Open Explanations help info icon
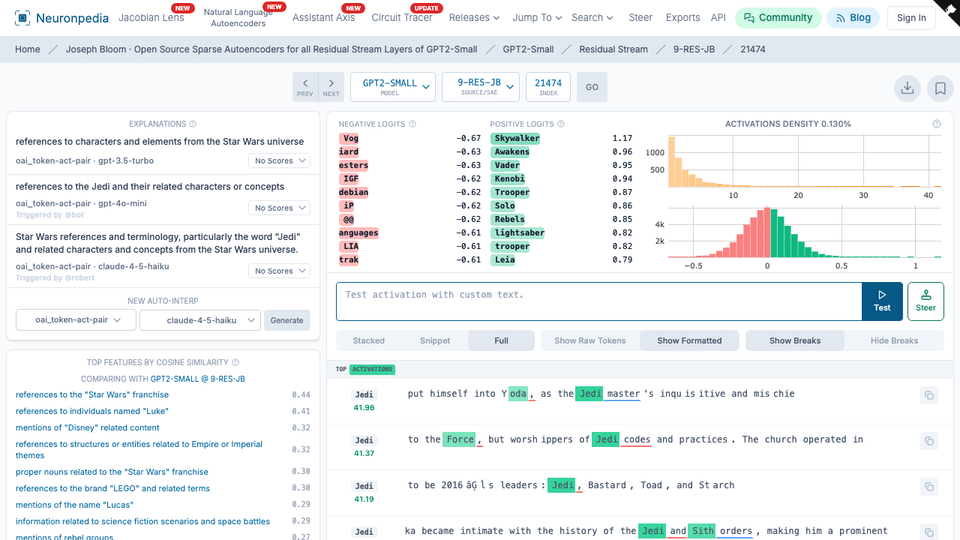 [193, 124]
